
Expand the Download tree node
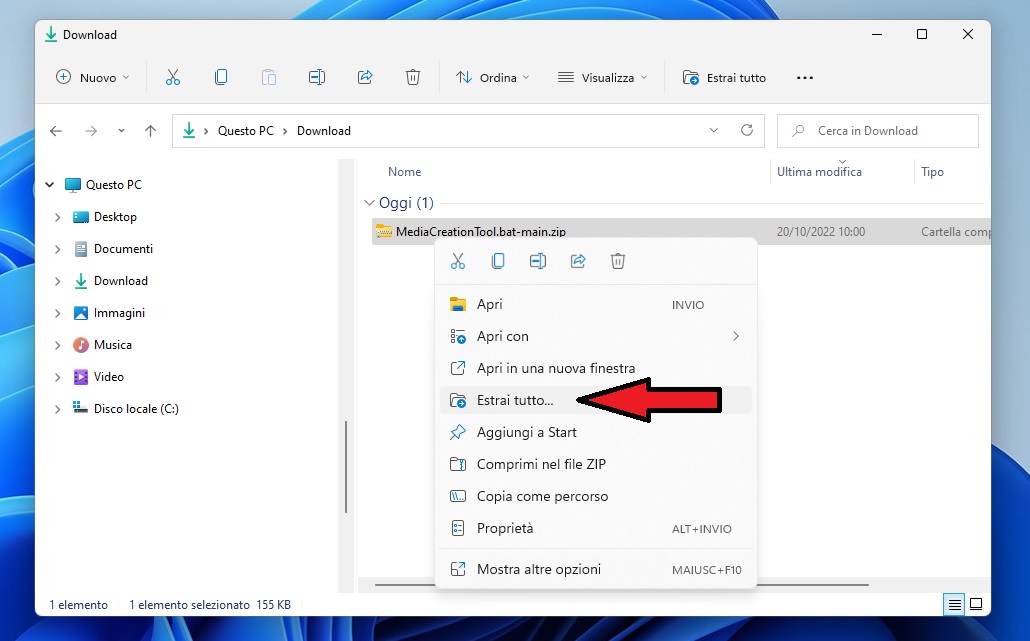tap(58, 281)
